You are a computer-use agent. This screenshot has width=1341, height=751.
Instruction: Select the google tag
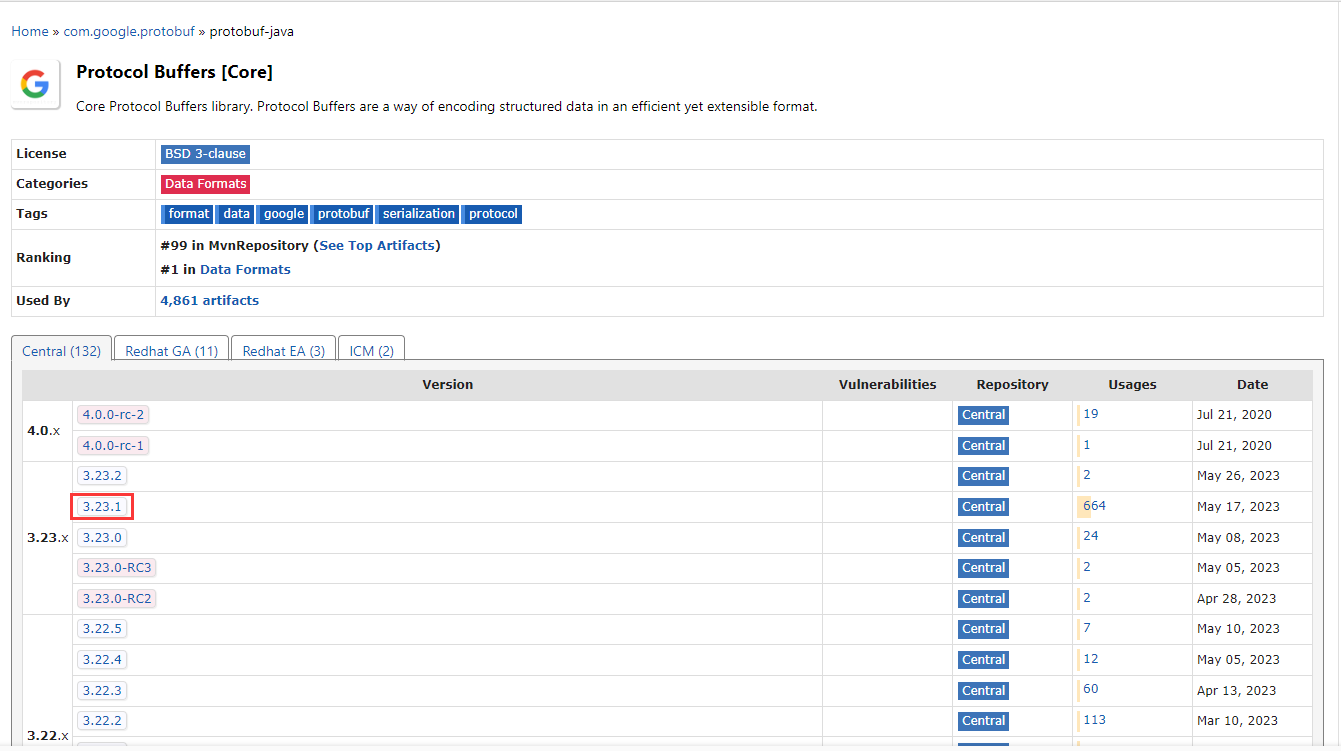[x=283, y=214]
